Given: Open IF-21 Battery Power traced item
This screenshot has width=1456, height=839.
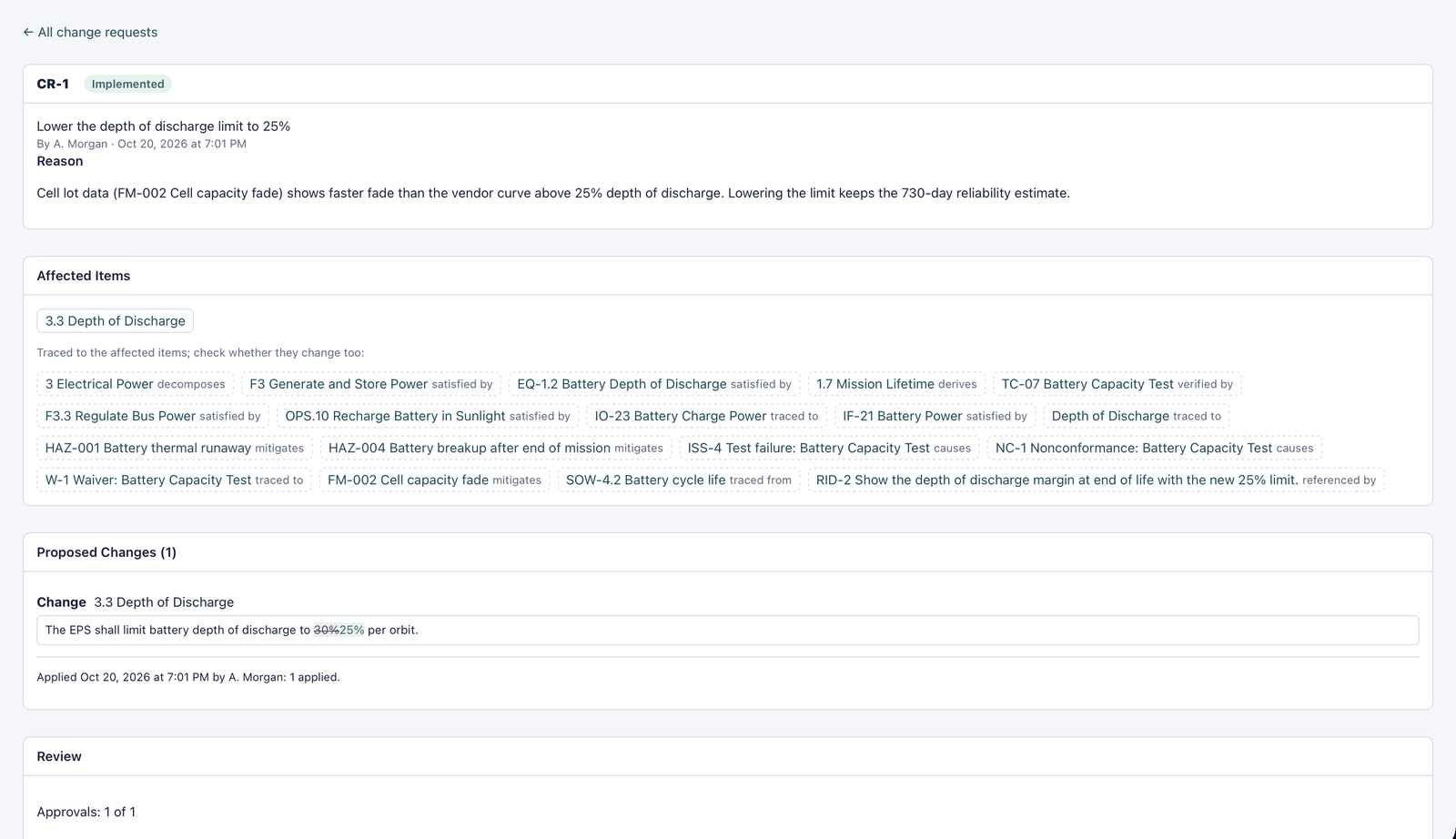Looking at the screenshot, I should pos(935,416).
